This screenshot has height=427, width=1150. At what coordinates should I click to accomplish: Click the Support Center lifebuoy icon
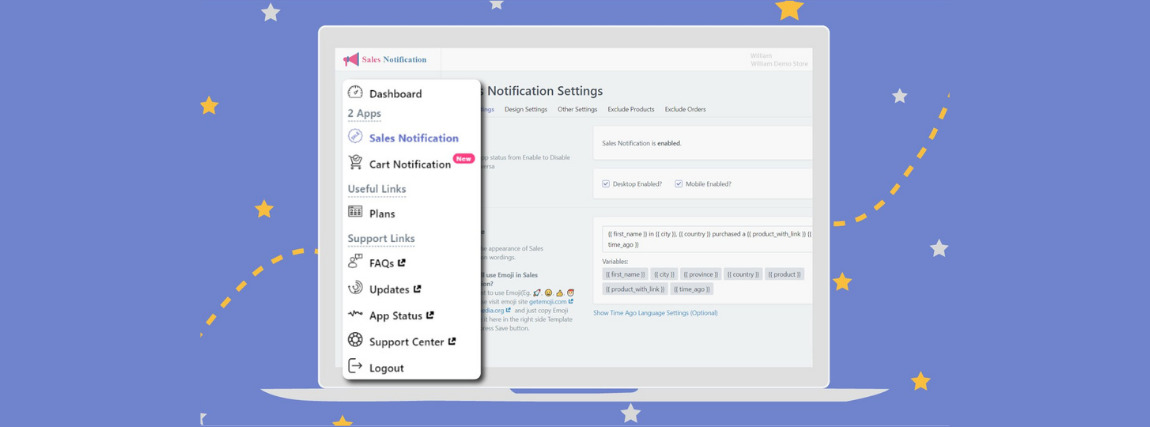(x=355, y=341)
